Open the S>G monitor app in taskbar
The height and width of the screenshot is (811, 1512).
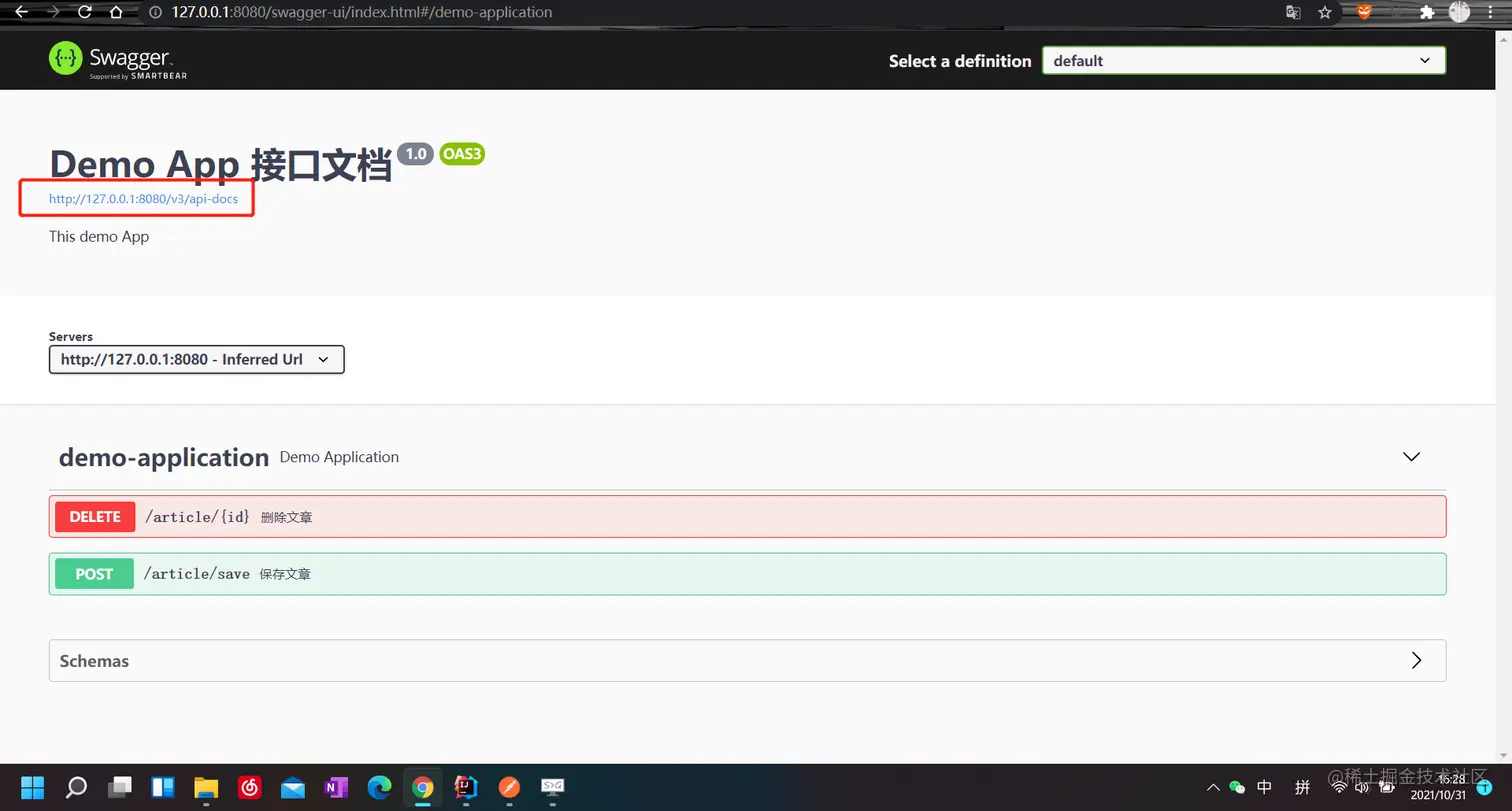point(553,788)
